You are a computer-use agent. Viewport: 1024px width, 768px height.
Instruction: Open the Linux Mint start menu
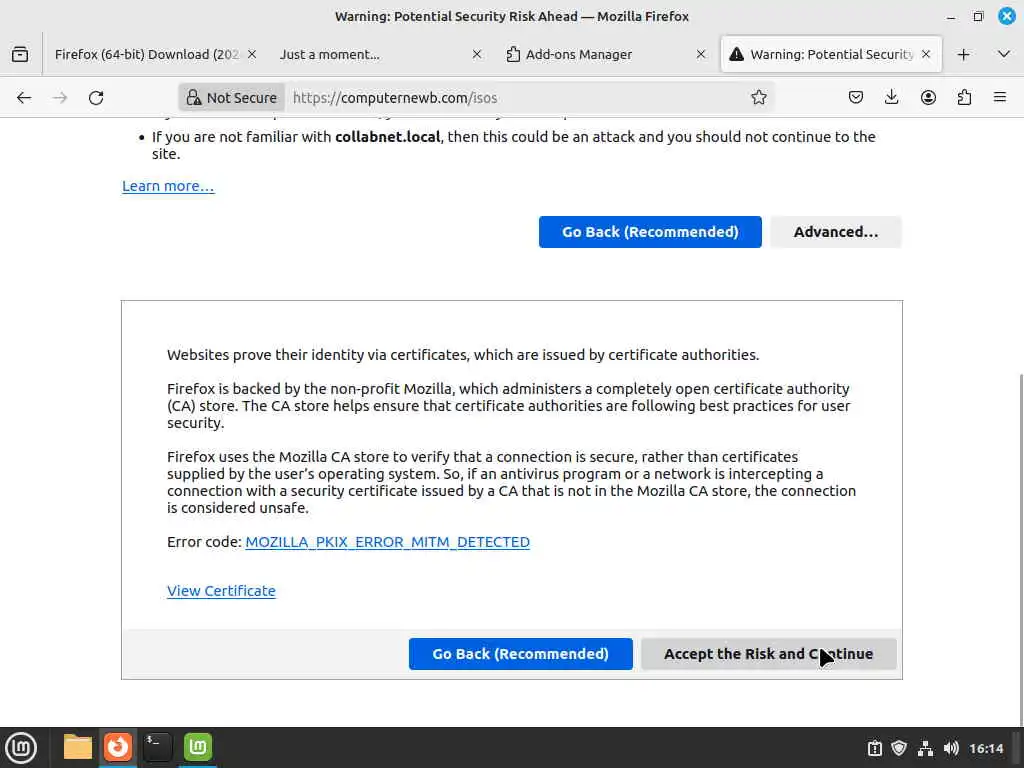pyautogui.click(x=20, y=747)
